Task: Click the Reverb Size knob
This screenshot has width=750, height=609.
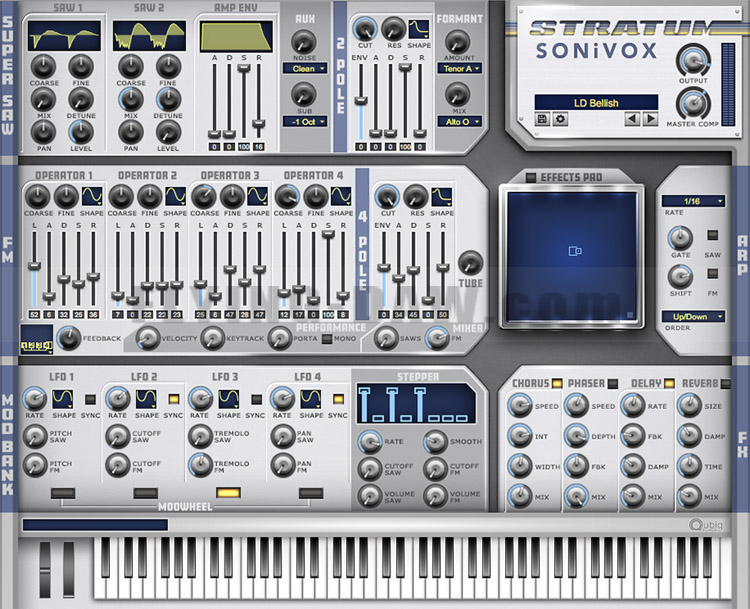Action: pyautogui.click(x=690, y=406)
